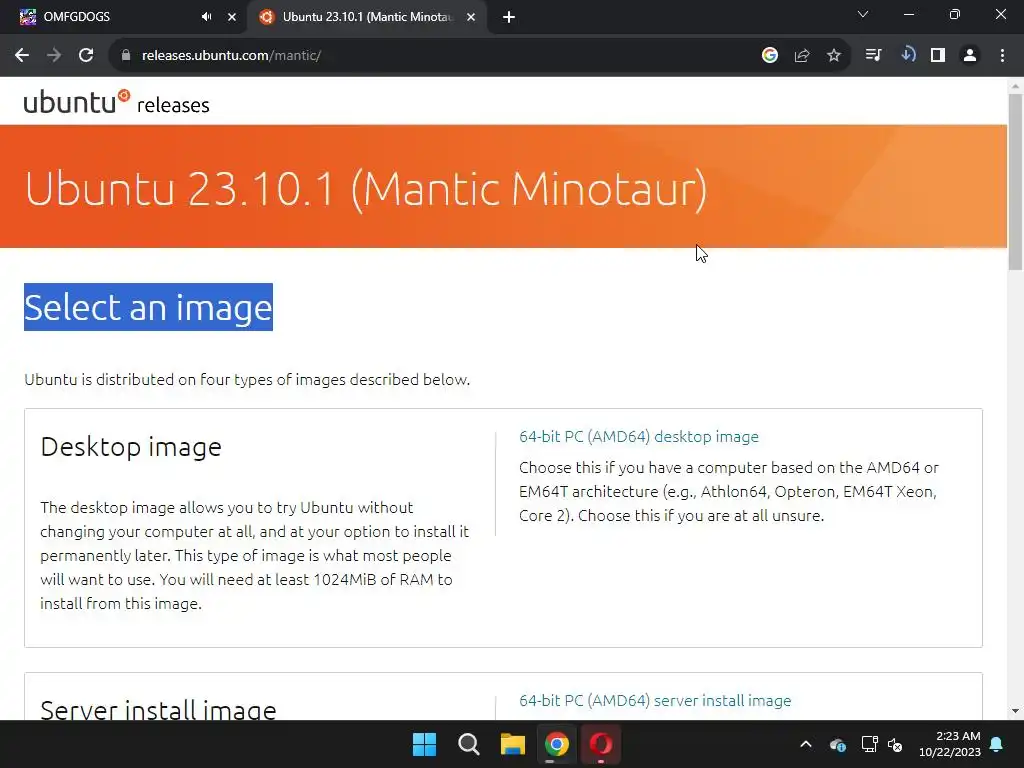The width and height of the screenshot is (1024, 768).
Task: Share this page via share icon
Action: pyautogui.click(x=802, y=56)
